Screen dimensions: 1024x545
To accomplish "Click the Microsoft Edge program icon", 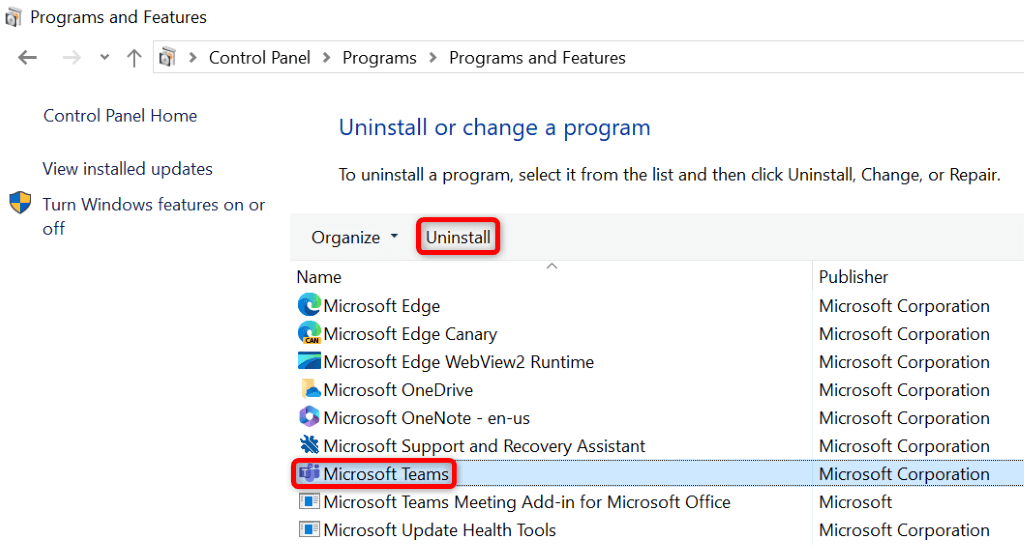I will (x=309, y=306).
